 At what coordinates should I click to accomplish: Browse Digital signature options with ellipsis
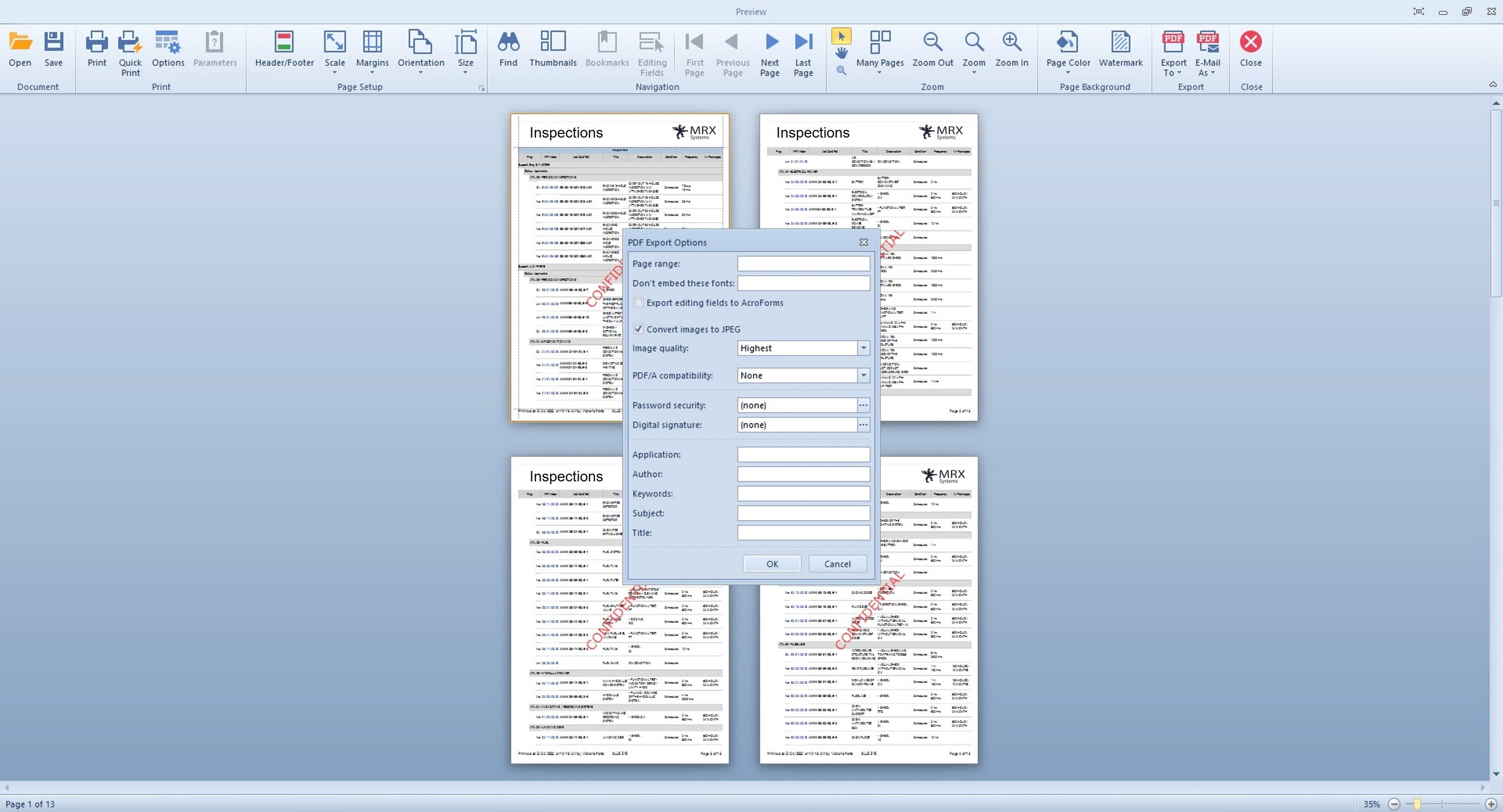(x=864, y=425)
